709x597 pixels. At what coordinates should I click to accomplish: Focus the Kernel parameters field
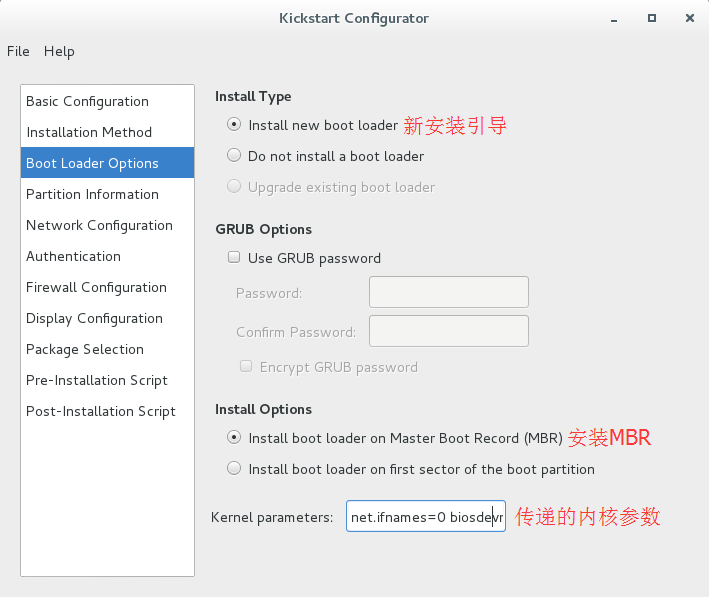point(425,516)
